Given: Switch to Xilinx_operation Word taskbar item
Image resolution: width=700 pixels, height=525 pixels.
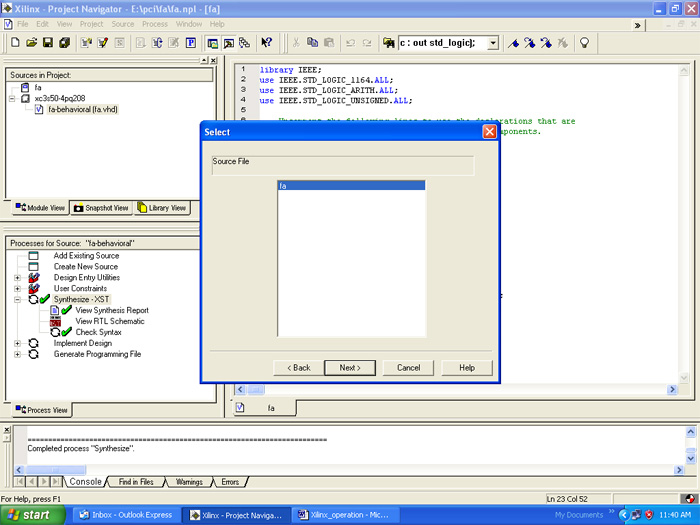Looking at the screenshot, I should click(345, 515).
